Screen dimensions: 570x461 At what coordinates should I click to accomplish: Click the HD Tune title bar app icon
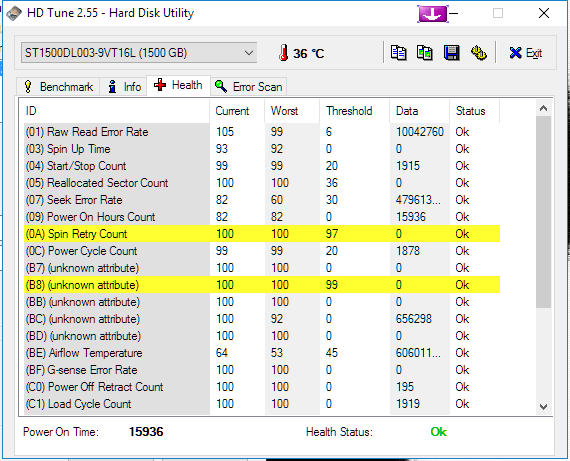tap(14, 14)
